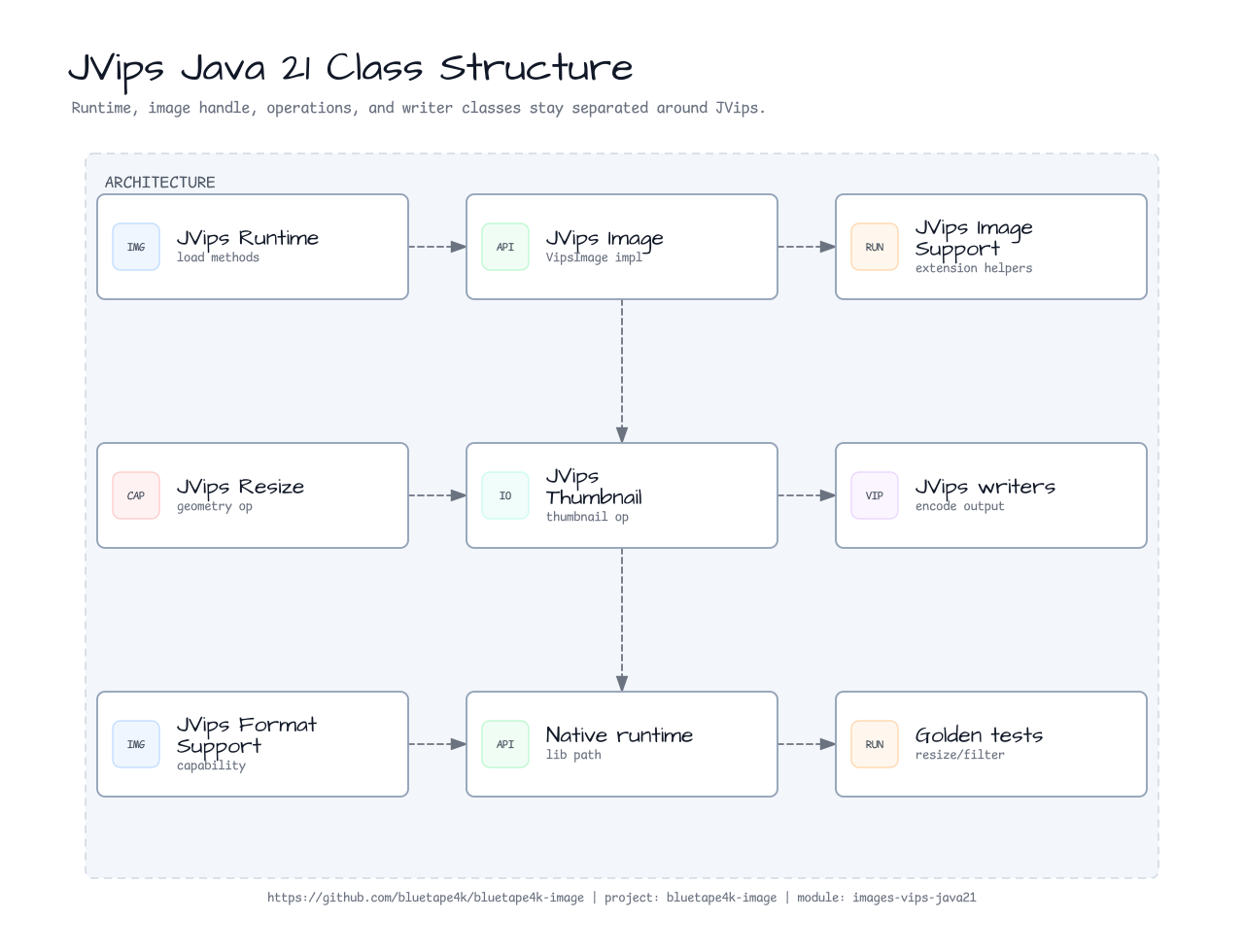Screen dimensions: 1244x952
Task: Click the VIP icon in JVips writers card
Action: tap(875, 495)
